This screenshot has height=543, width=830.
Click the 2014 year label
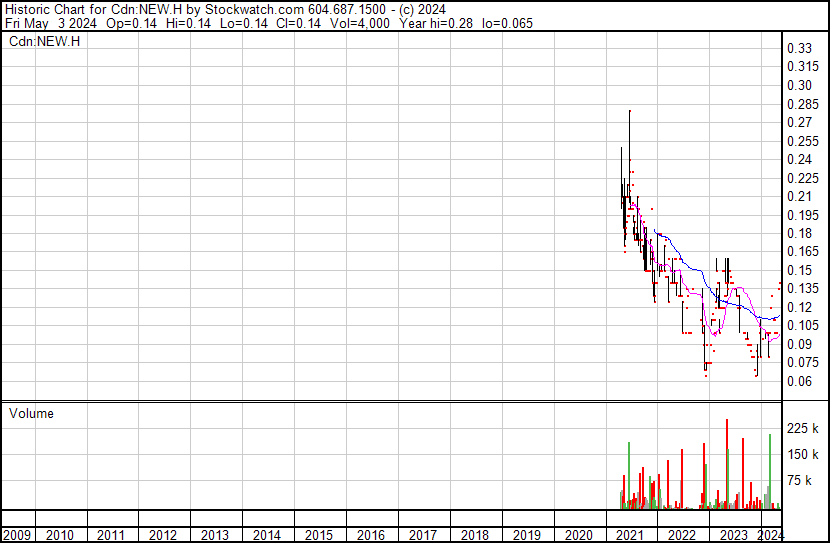[267, 535]
